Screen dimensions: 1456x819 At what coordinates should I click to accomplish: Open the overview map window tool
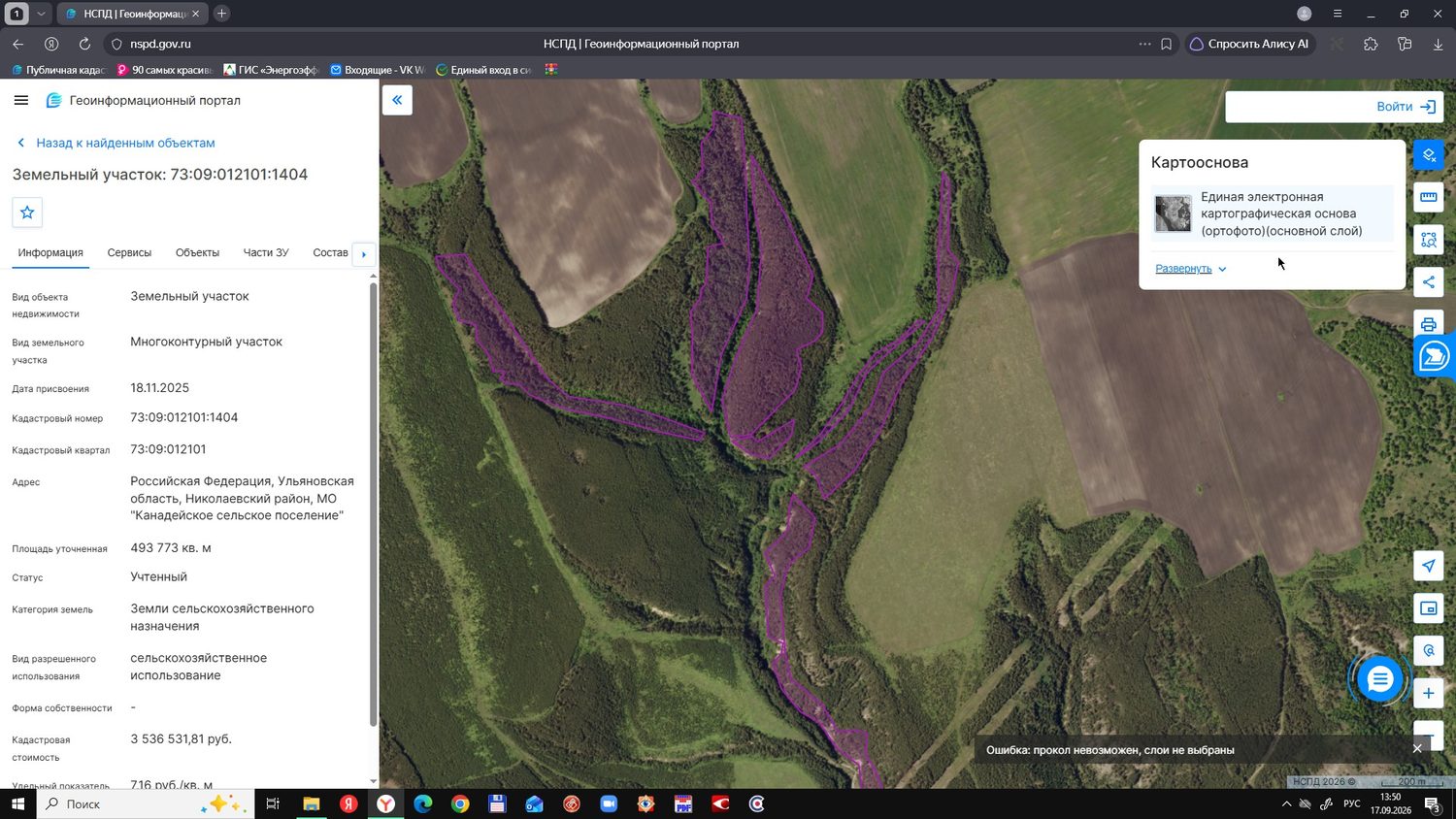pyautogui.click(x=1429, y=608)
